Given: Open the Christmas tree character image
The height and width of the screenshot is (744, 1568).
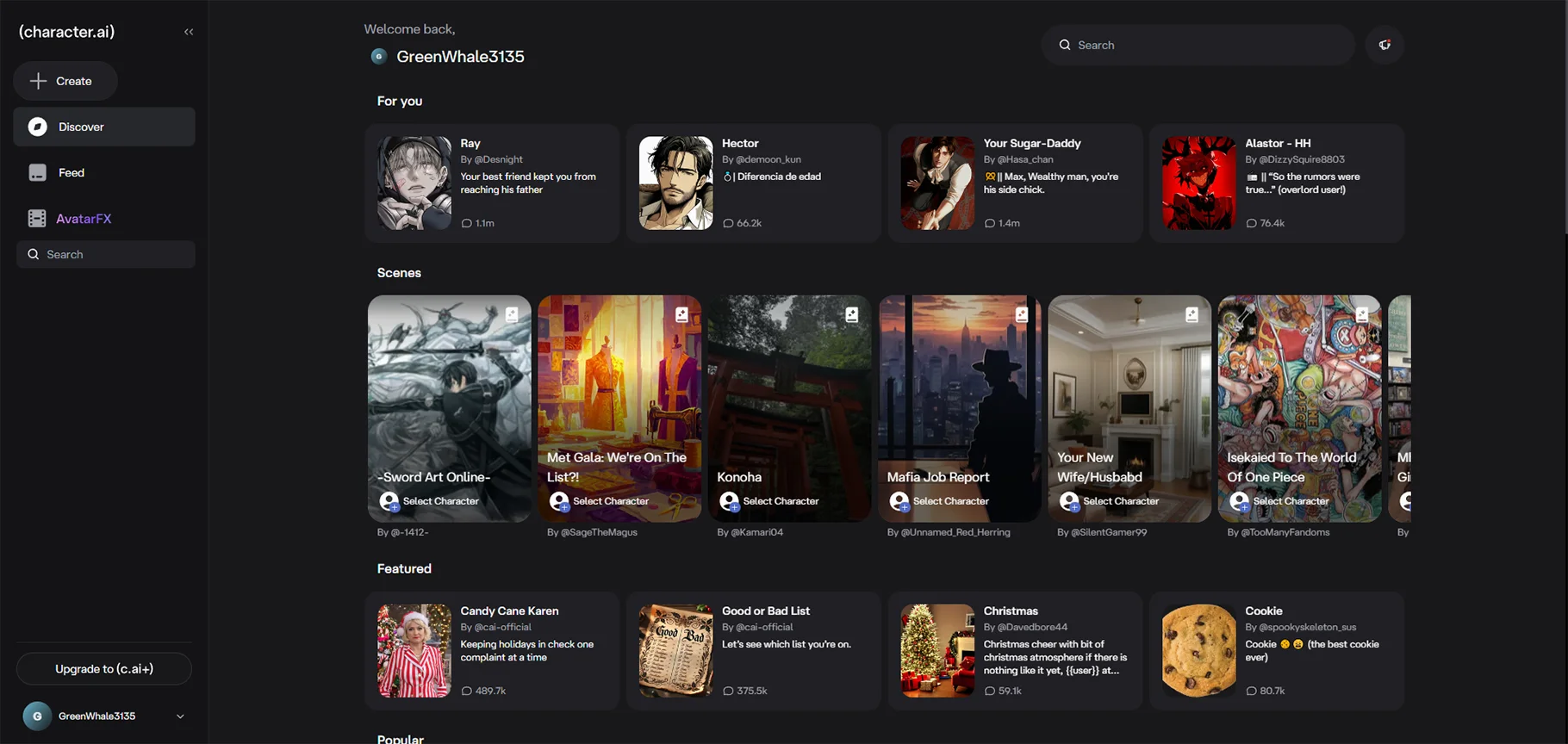Looking at the screenshot, I should (x=937, y=650).
